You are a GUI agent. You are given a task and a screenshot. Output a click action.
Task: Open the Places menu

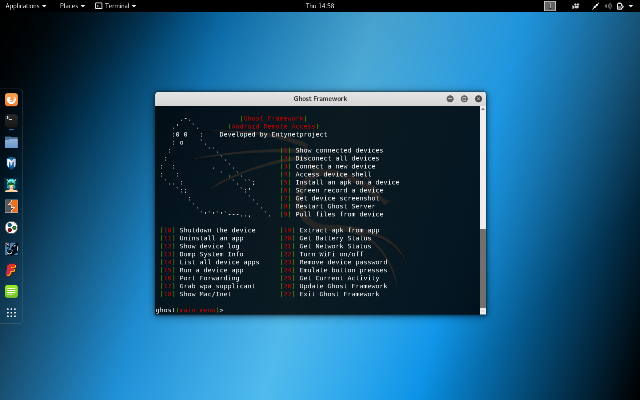click(72, 6)
